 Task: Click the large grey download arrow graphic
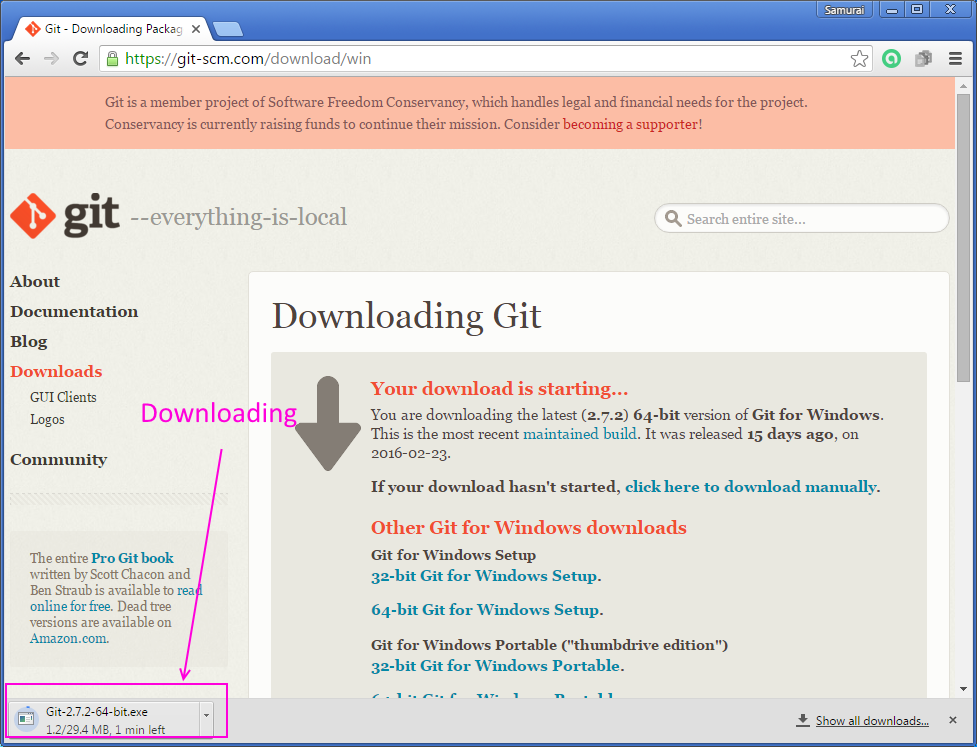328,423
